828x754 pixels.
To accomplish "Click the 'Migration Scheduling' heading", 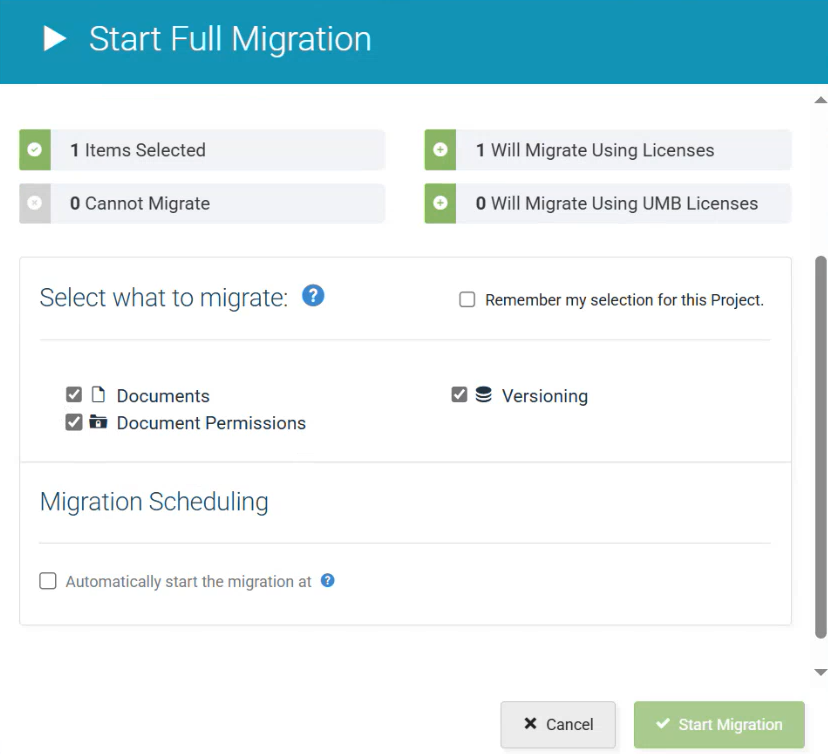I will 154,502.
